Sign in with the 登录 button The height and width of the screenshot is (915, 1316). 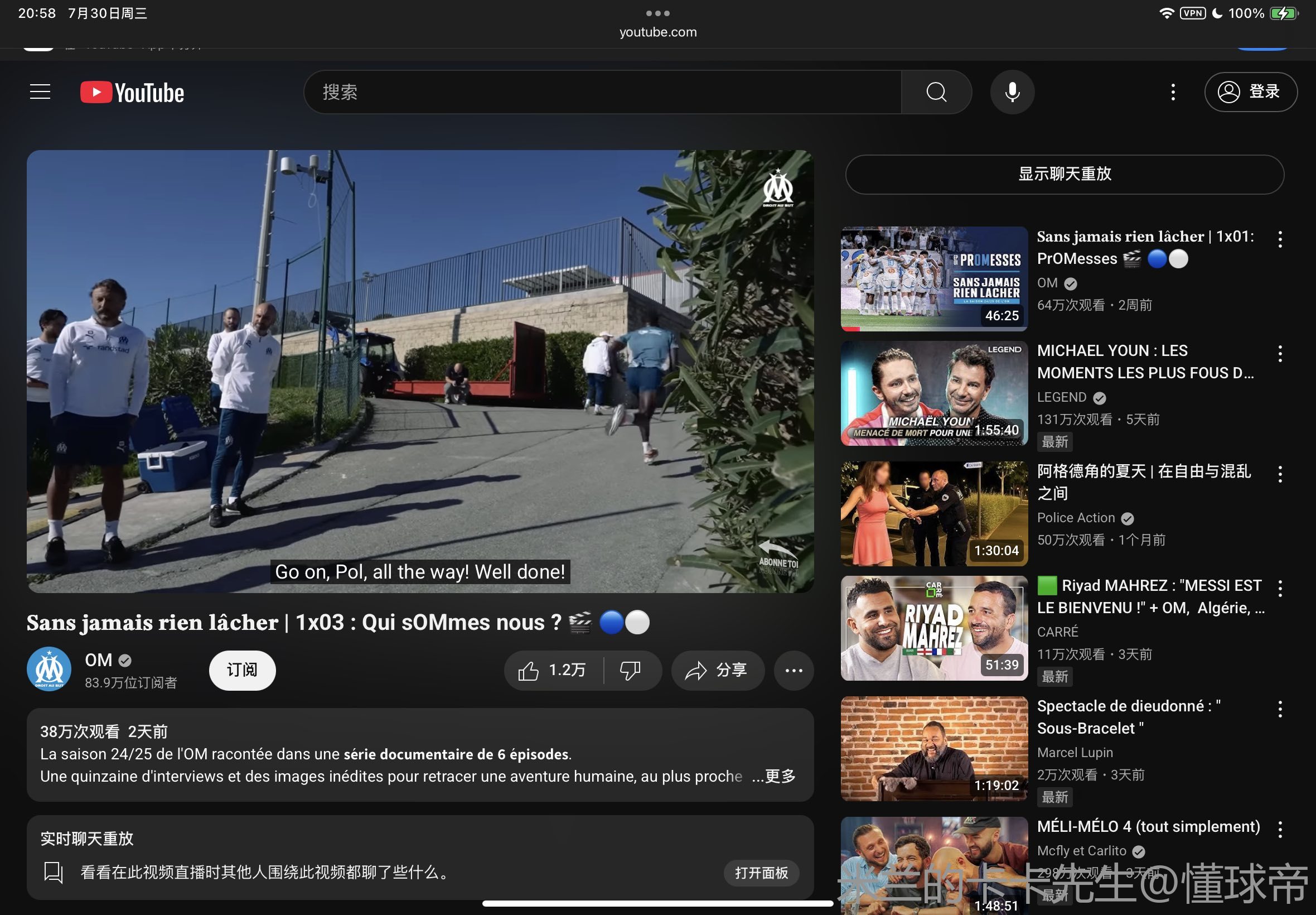(1251, 92)
